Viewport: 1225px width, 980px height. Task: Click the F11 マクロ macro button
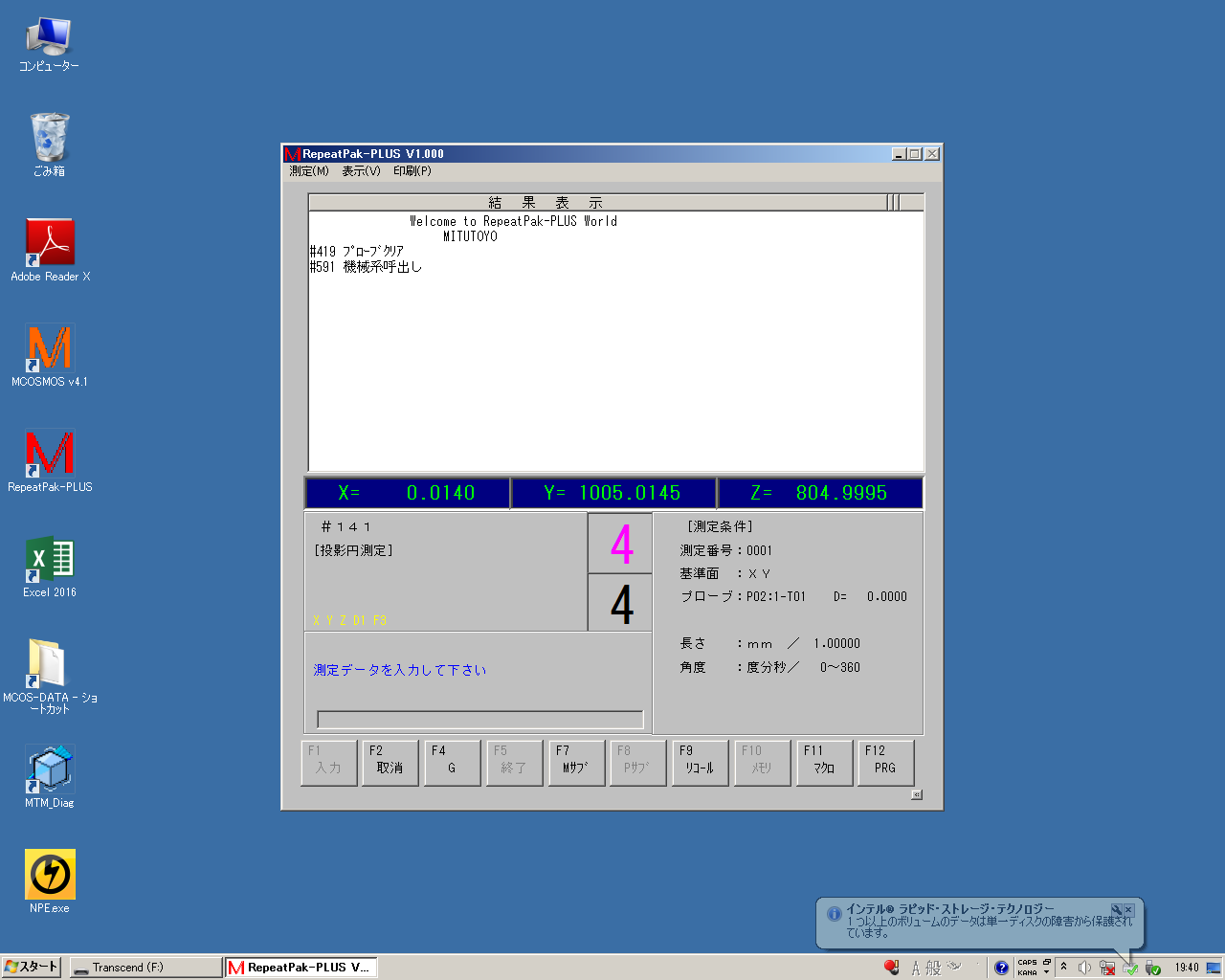click(825, 763)
